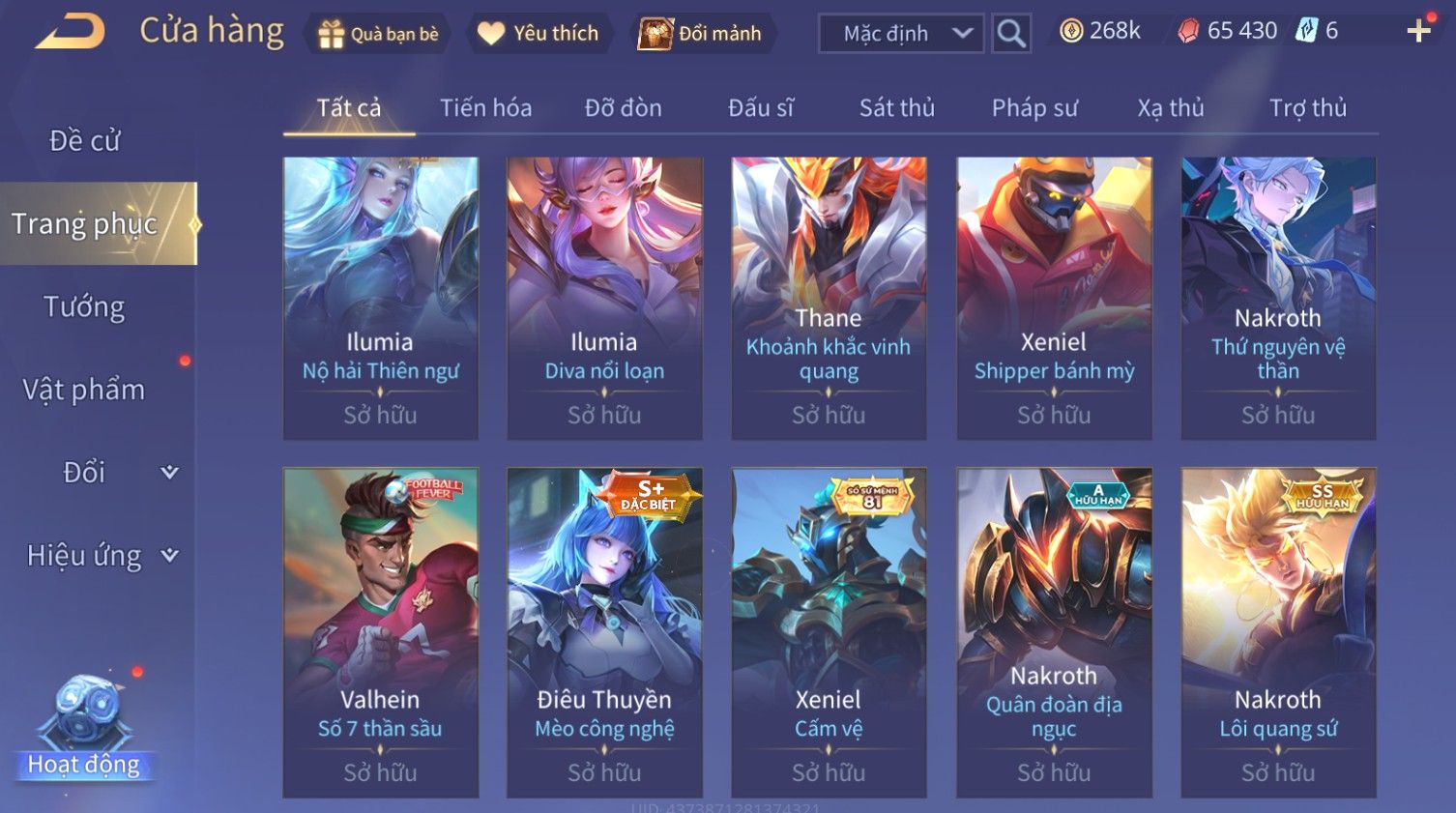
Task: Click the gold coin currency icon
Action: [1071, 31]
